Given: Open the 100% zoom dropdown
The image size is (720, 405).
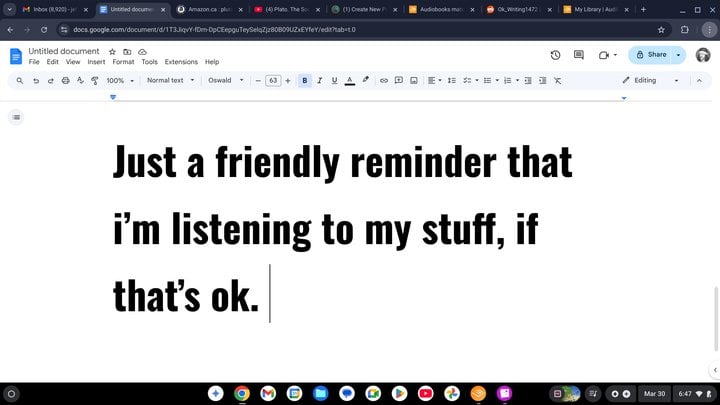Looking at the screenshot, I should point(119,80).
